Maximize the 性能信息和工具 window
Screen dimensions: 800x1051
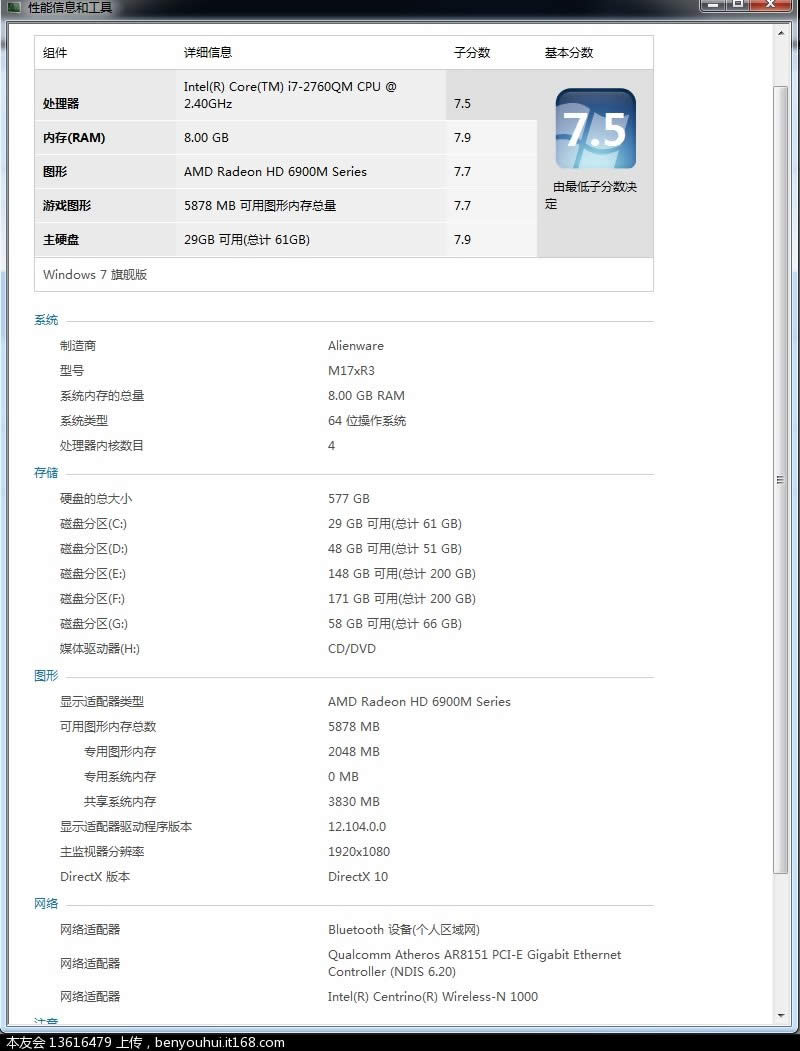coord(738,5)
